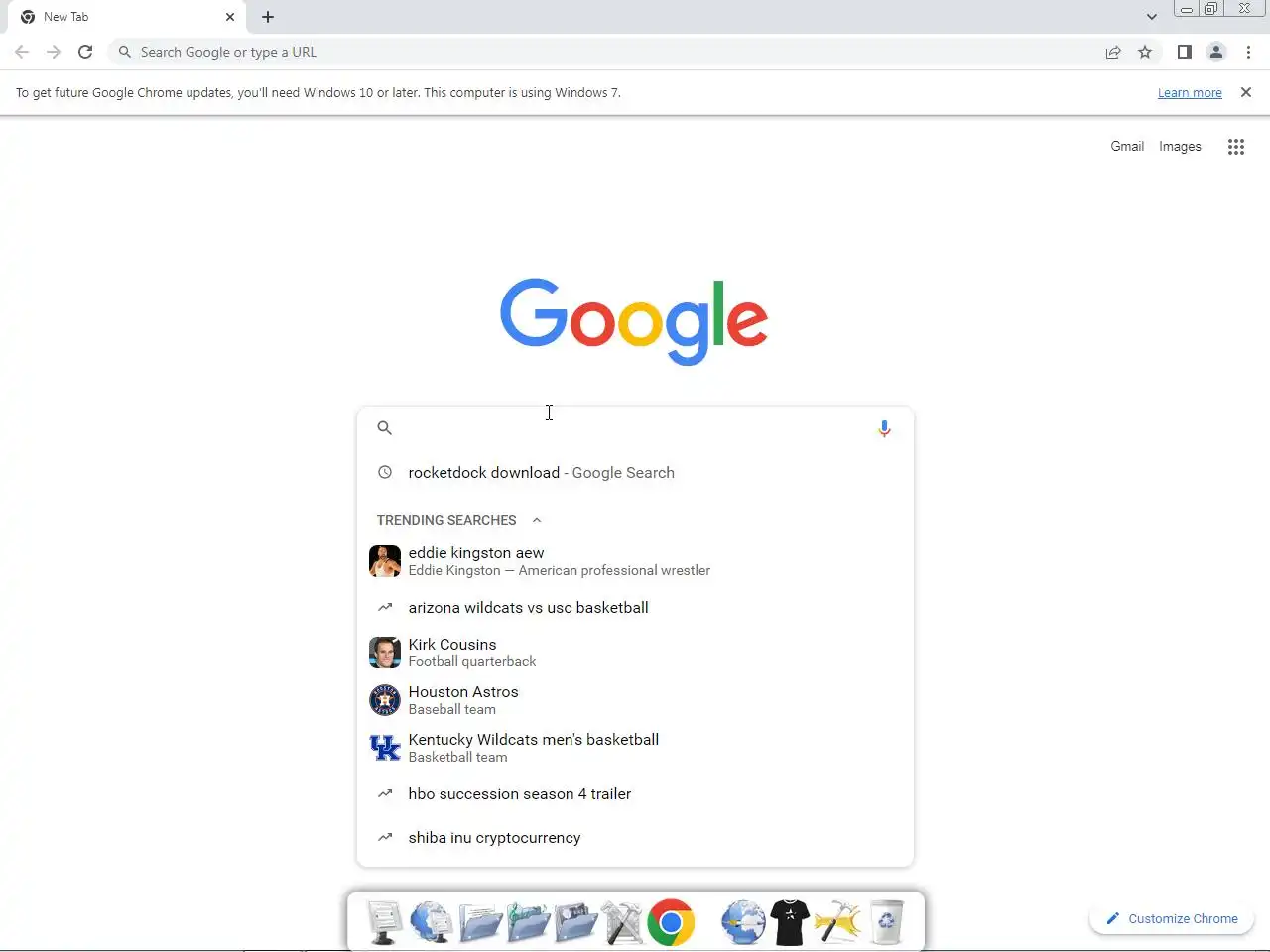This screenshot has width=1270, height=952.
Task: Toggle the side panel icon
Action: (1184, 52)
